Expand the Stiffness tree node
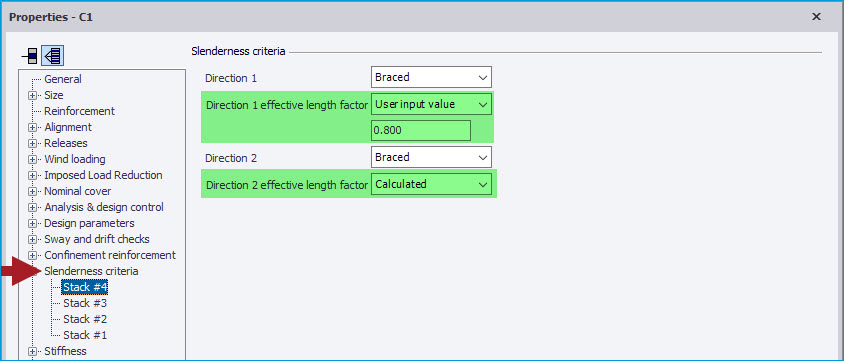This screenshot has width=844, height=361. 33,352
